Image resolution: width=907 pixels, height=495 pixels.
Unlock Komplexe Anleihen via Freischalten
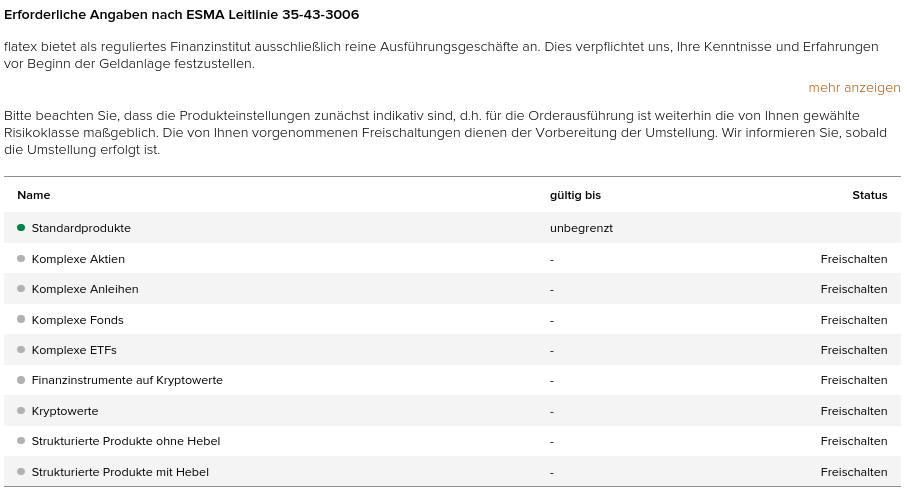click(x=853, y=289)
